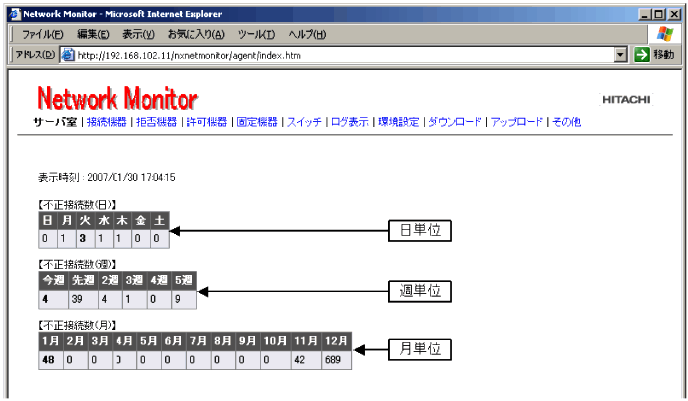Click the IE icon in the title bar
This screenshot has width=688, height=401.
click(15, 14)
